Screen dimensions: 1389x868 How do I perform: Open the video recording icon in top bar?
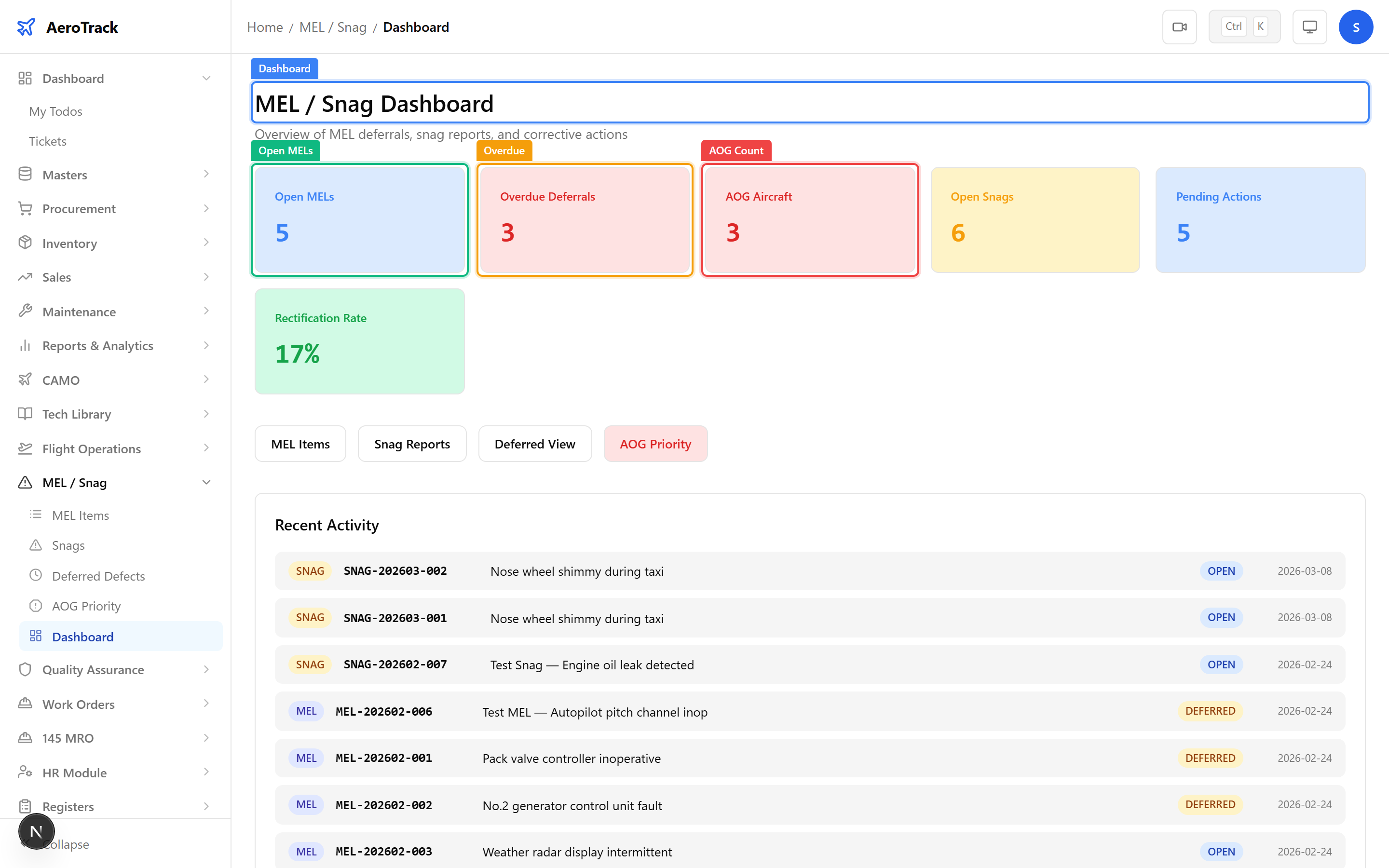[x=1180, y=27]
